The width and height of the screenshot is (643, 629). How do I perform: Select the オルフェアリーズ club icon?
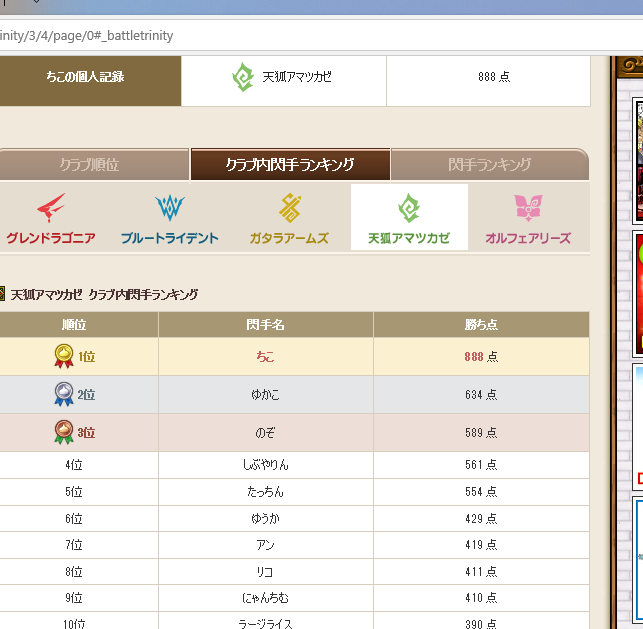click(x=528, y=208)
